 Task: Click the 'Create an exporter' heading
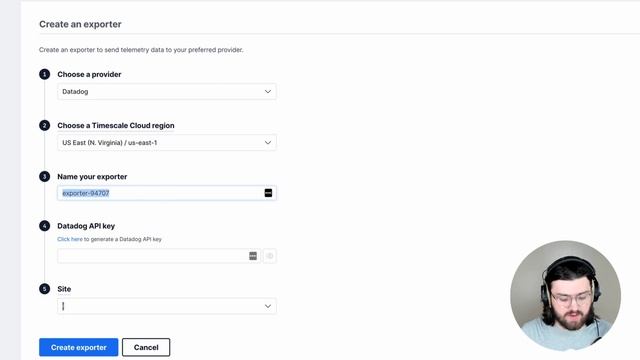coord(80,24)
